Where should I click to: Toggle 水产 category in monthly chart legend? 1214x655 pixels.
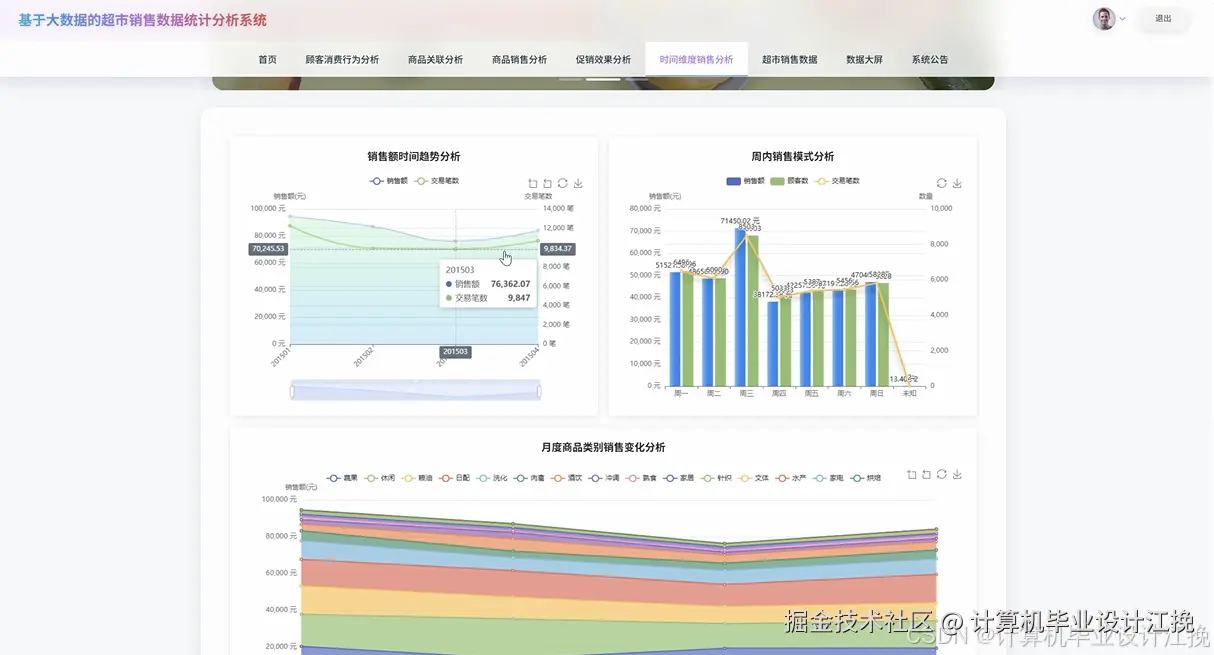791,478
